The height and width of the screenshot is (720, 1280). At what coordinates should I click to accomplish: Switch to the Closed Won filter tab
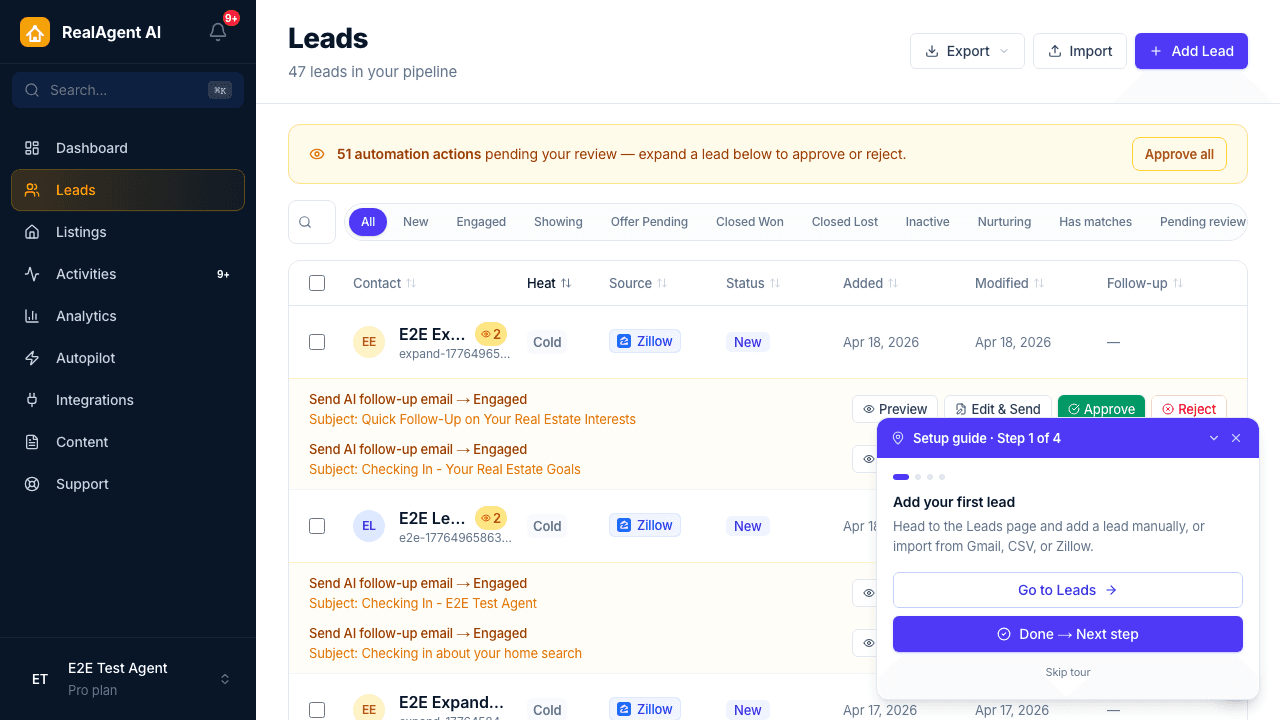[749, 221]
